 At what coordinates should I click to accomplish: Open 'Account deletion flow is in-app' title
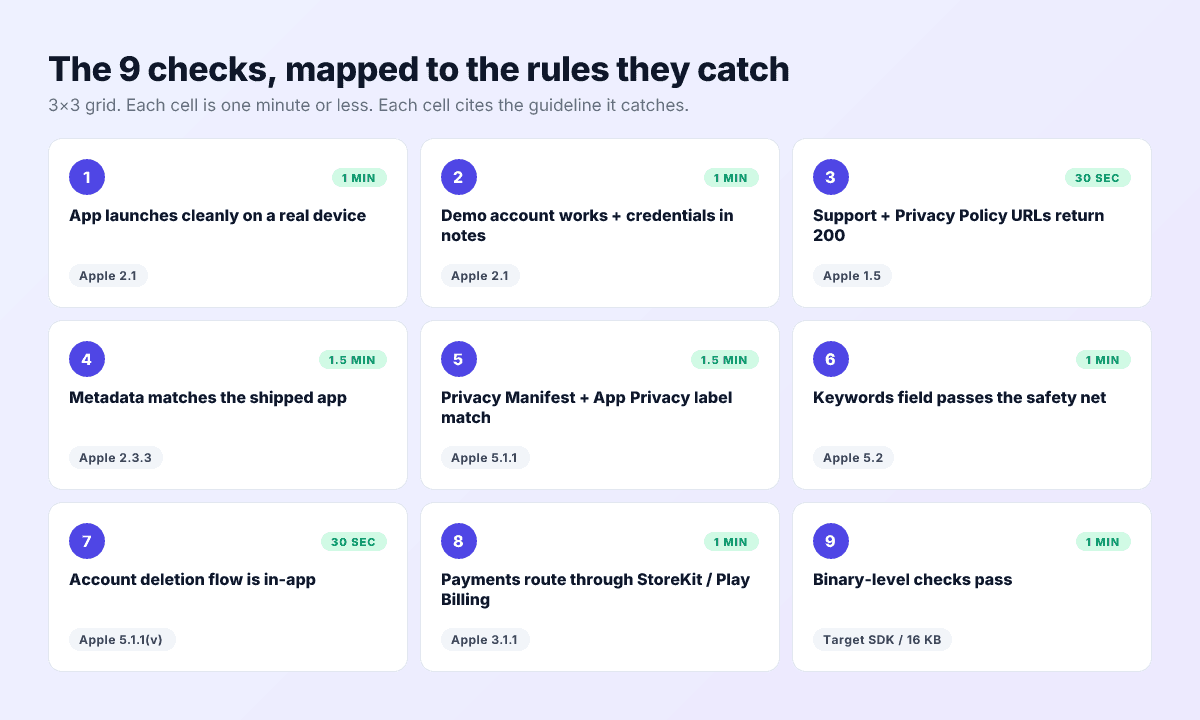[x=192, y=580]
